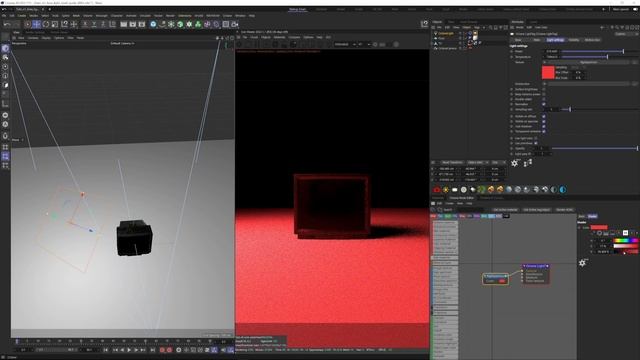Select the highlighted Move tool
640x360 pixels.
[x=36, y=24]
